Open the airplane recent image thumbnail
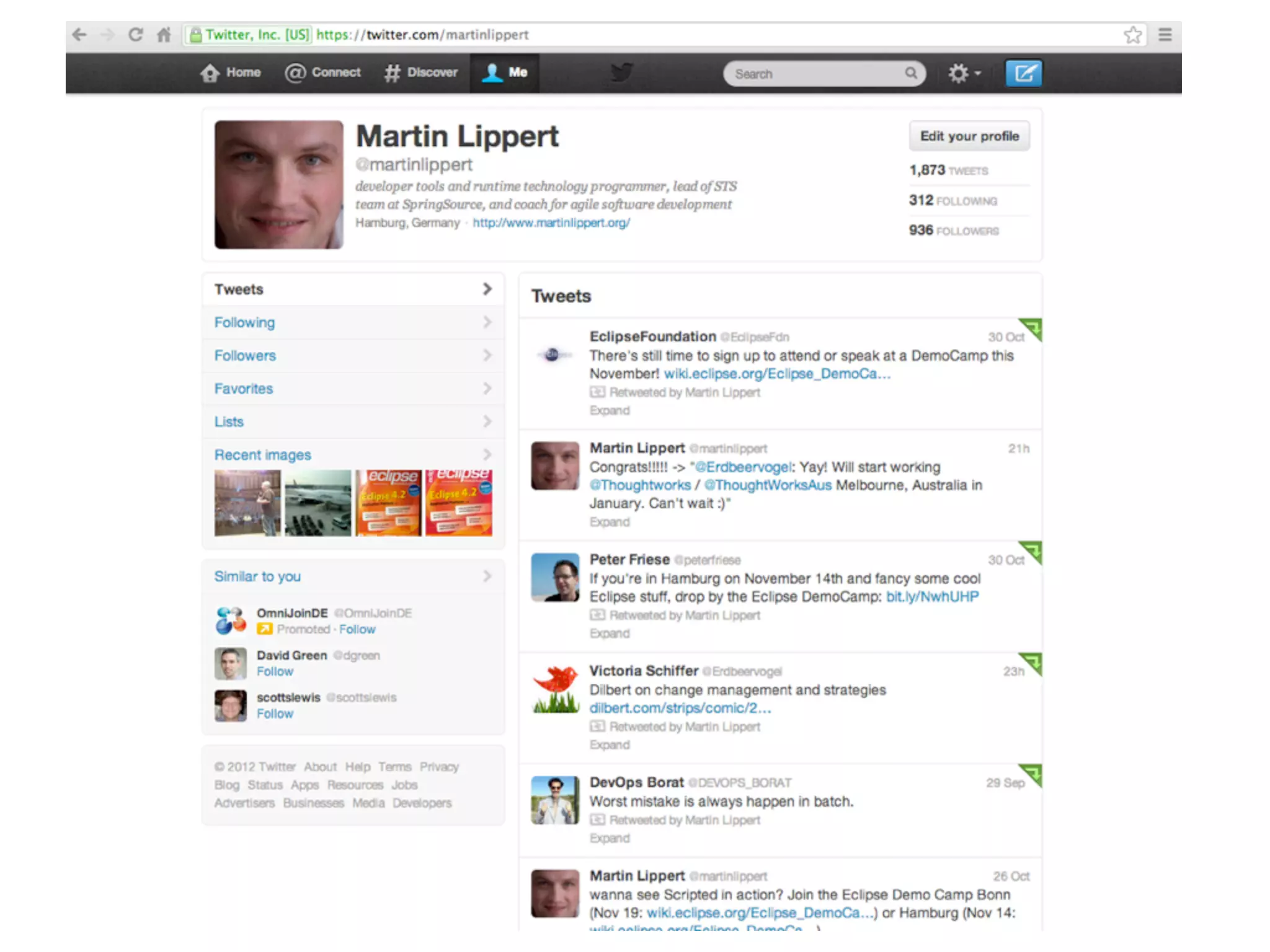 (x=317, y=503)
